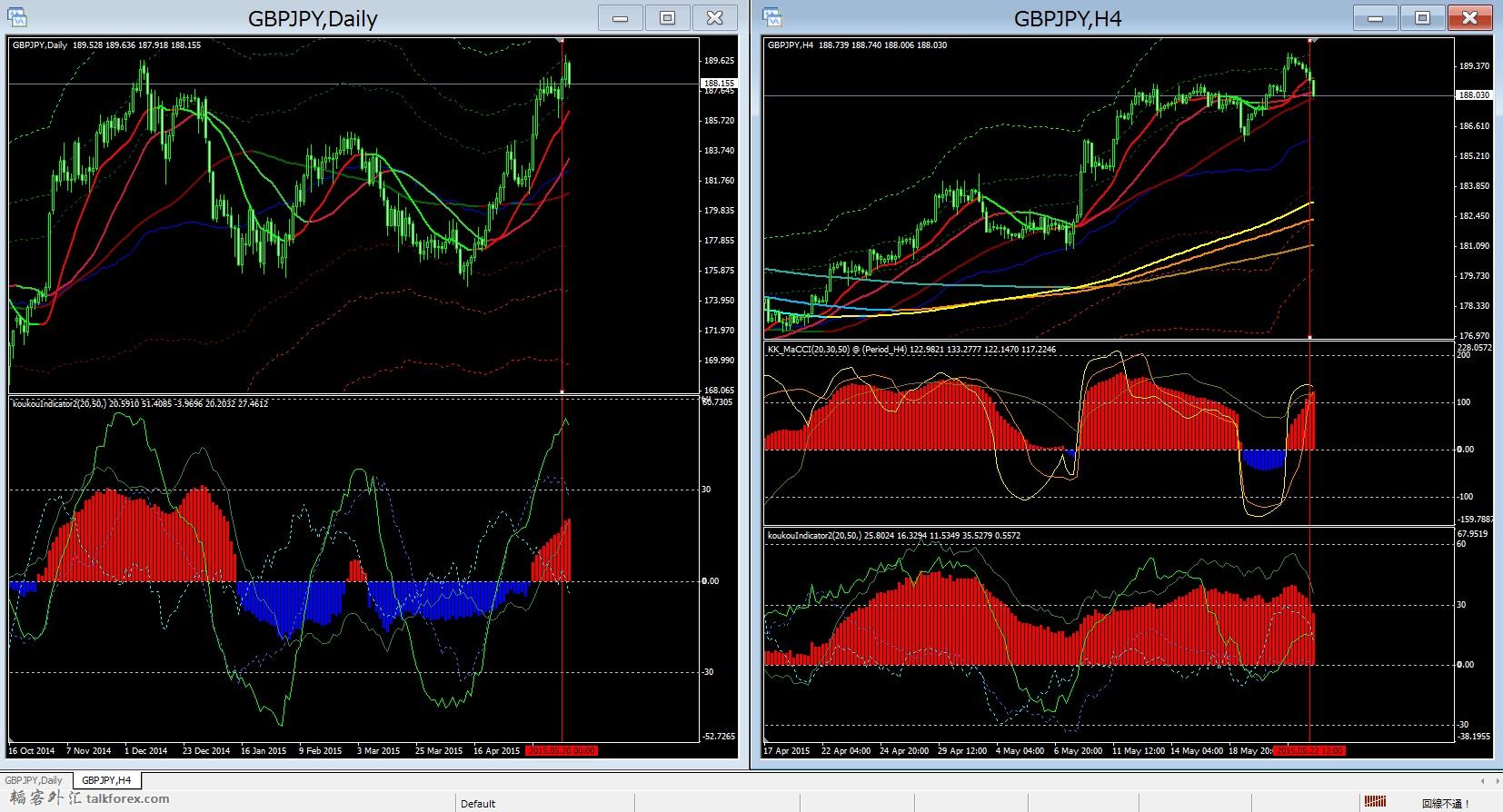Select the Daily chart OHLC info label

[106, 45]
